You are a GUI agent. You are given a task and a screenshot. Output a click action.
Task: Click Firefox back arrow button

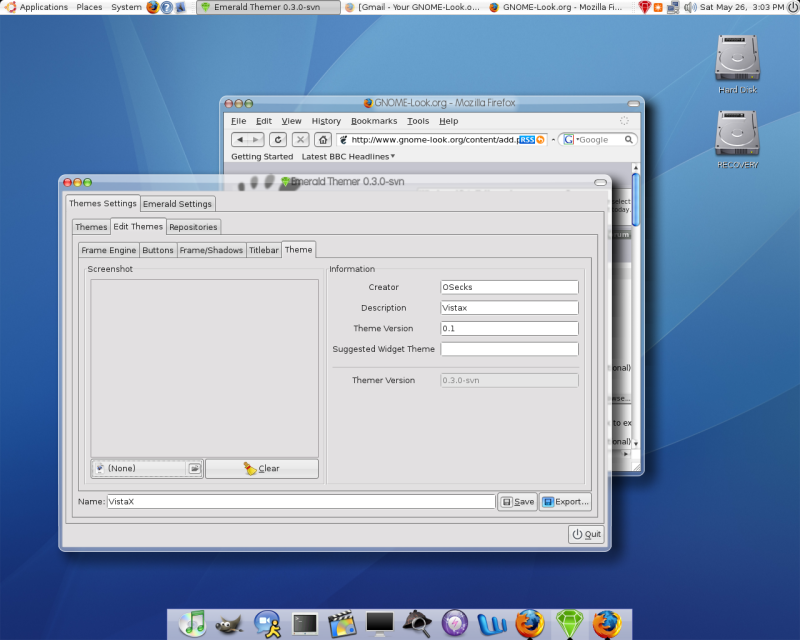pos(240,139)
